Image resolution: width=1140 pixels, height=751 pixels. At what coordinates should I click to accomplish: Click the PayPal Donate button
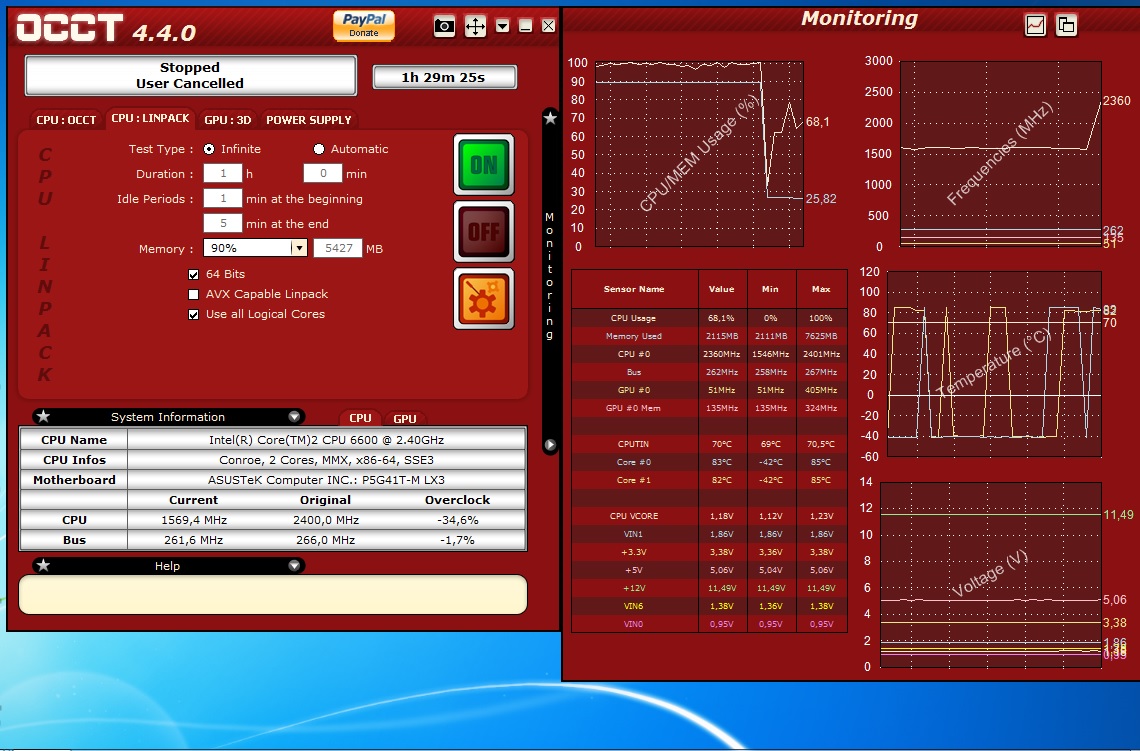click(x=364, y=25)
